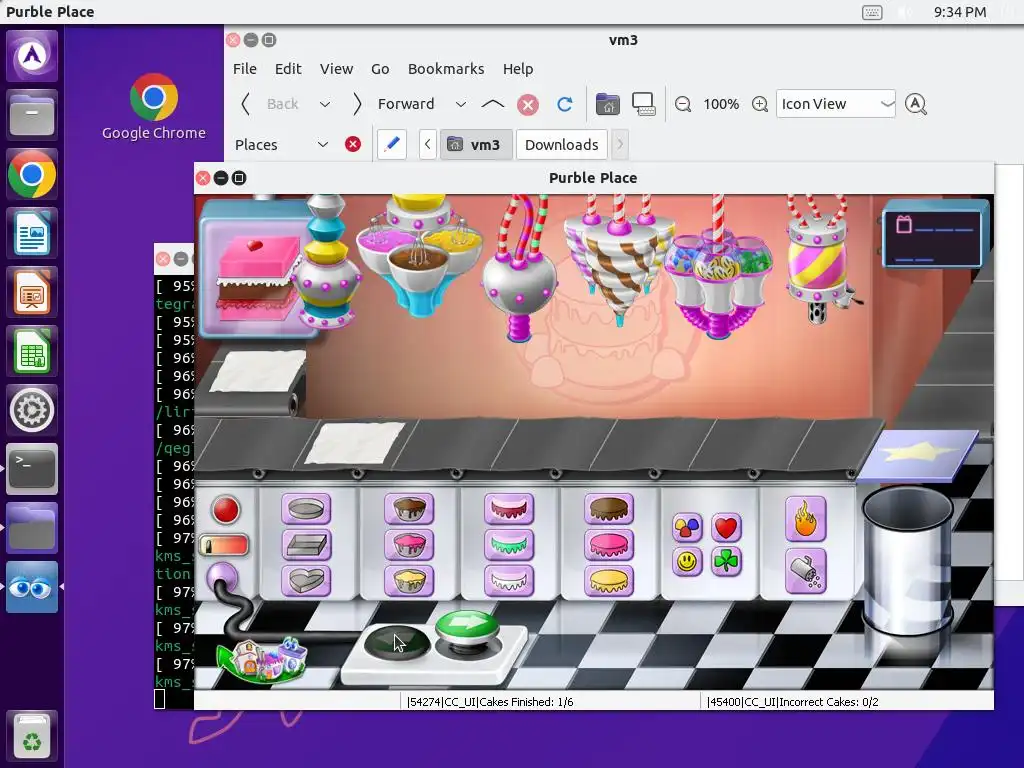
Task: Click the round red stop button
Action: click(x=226, y=510)
